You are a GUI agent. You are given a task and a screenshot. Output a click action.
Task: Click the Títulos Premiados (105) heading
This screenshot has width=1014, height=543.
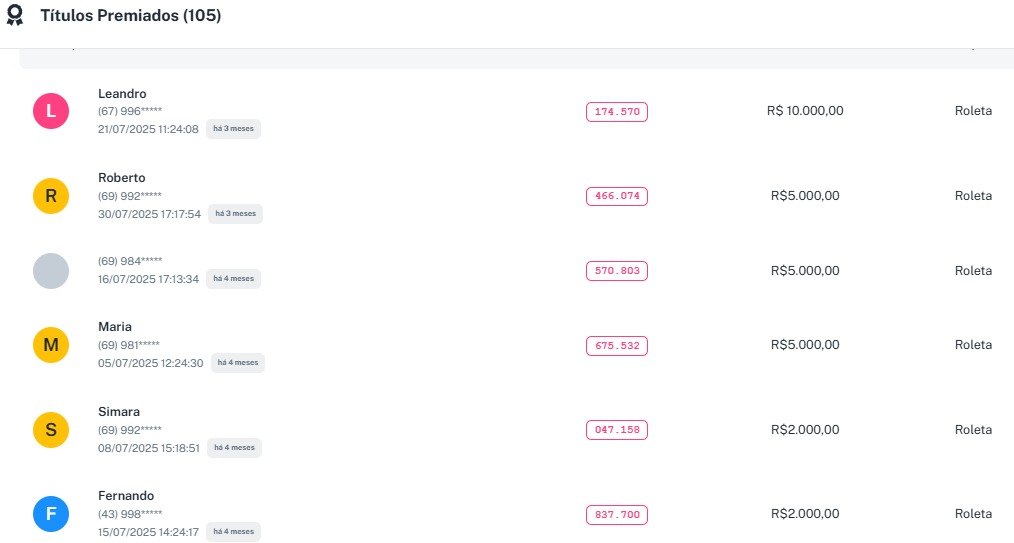131,16
